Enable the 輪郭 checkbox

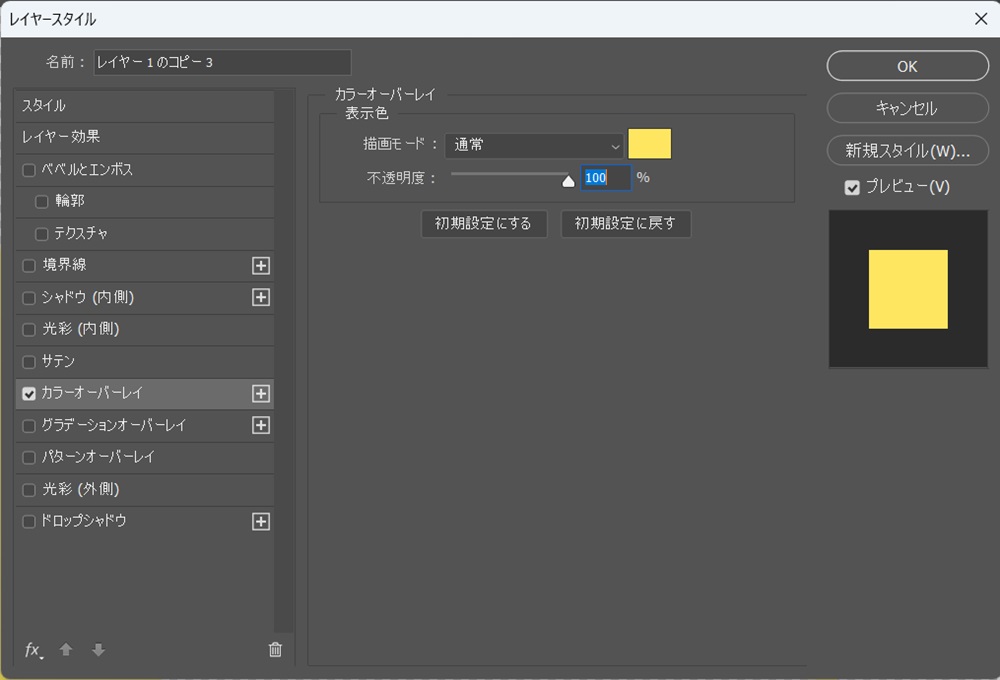41,202
